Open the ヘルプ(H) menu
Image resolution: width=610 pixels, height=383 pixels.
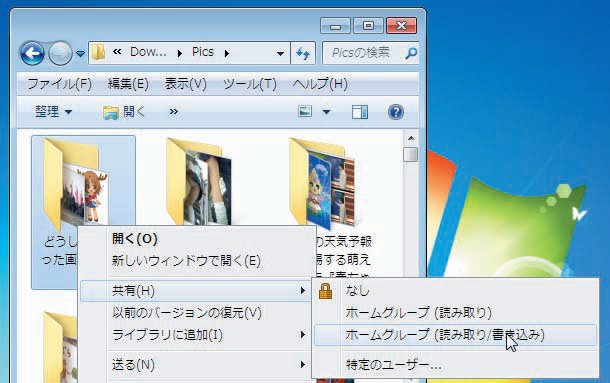click(x=320, y=84)
